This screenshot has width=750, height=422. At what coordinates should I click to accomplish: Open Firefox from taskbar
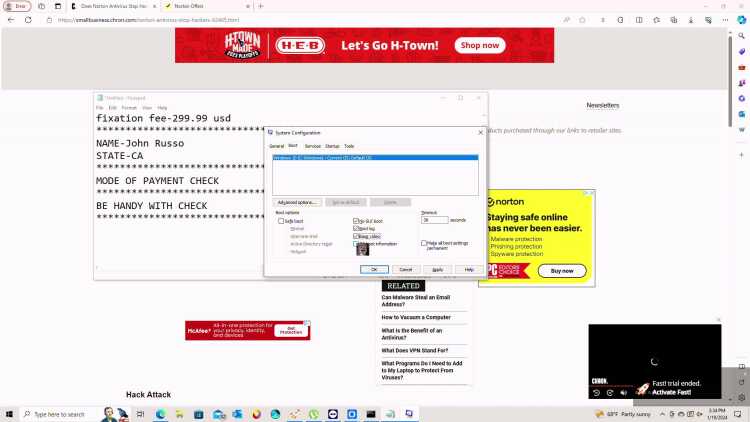[x=256, y=414]
